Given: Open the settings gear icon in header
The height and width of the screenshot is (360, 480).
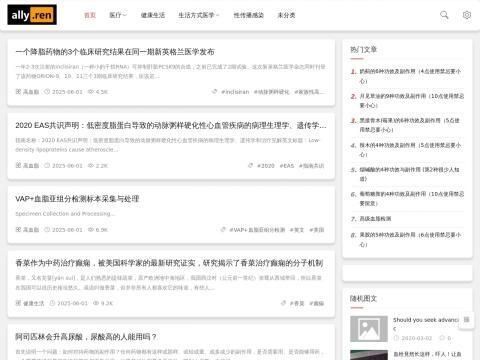Looking at the screenshot, I should click(467, 15).
